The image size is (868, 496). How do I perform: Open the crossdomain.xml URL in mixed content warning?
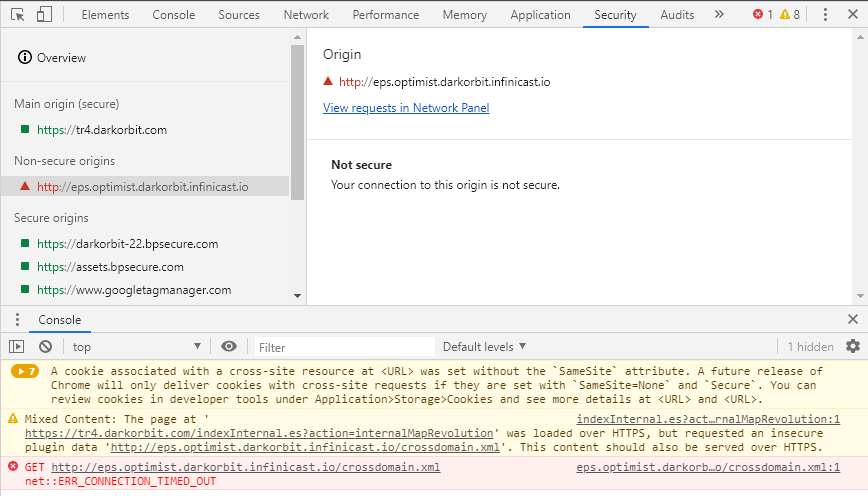[x=305, y=447]
